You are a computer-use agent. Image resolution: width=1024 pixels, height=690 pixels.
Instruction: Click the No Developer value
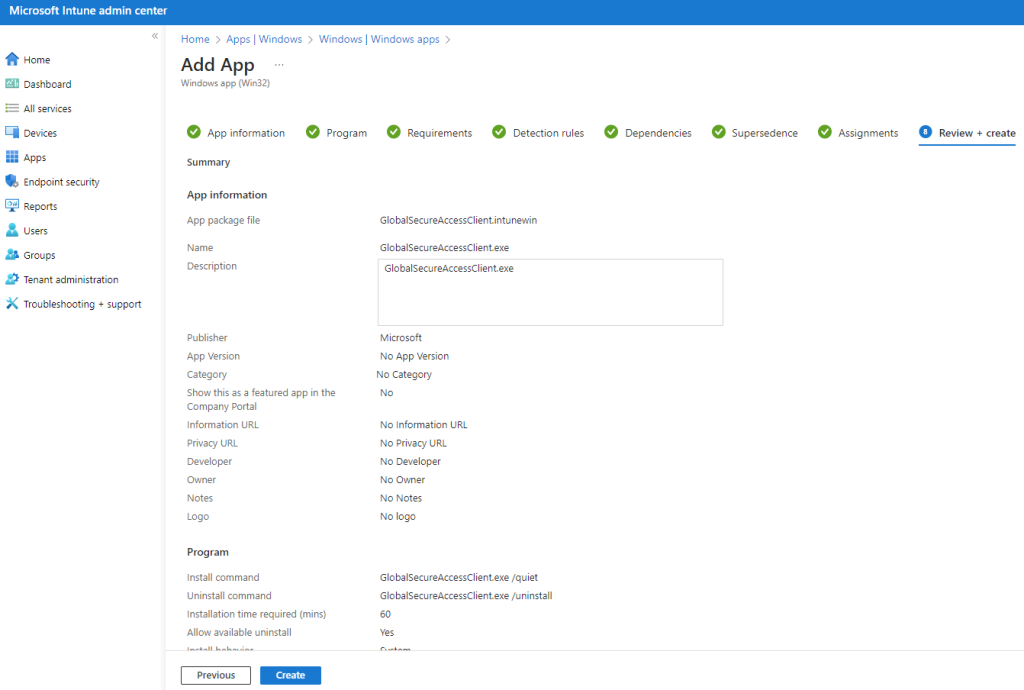point(410,461)
